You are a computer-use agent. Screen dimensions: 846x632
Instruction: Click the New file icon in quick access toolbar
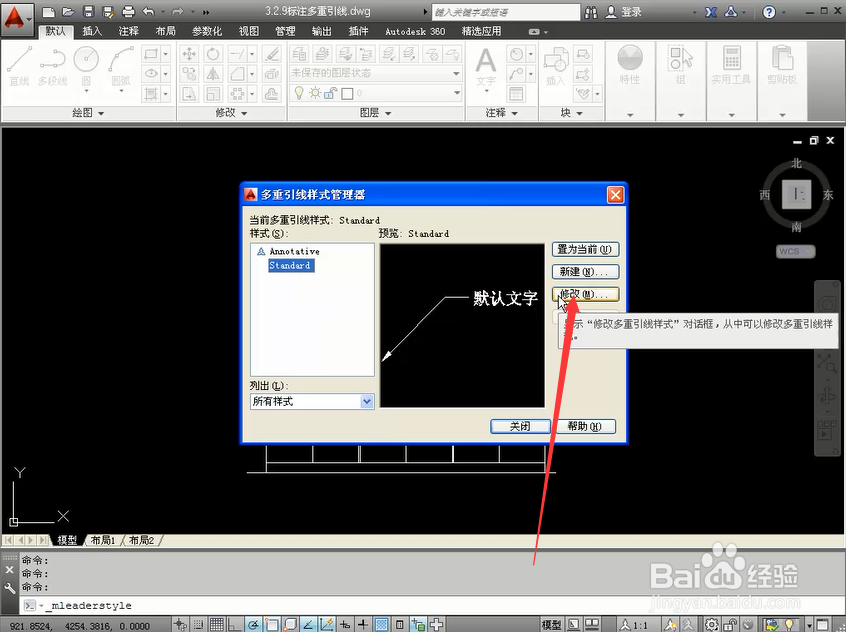point(48,11)
